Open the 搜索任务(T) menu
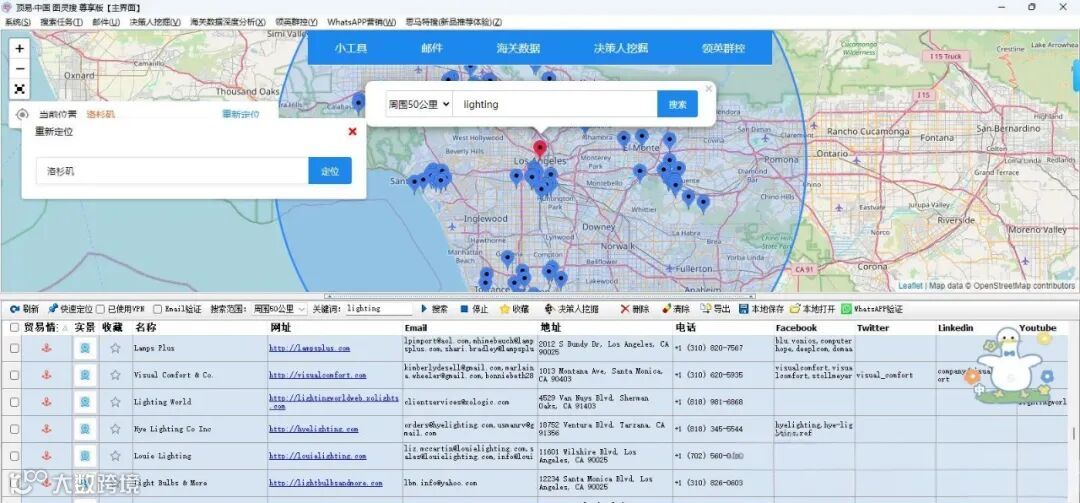This screenshot has height=503, width=1080. click(x=61, y=22)
